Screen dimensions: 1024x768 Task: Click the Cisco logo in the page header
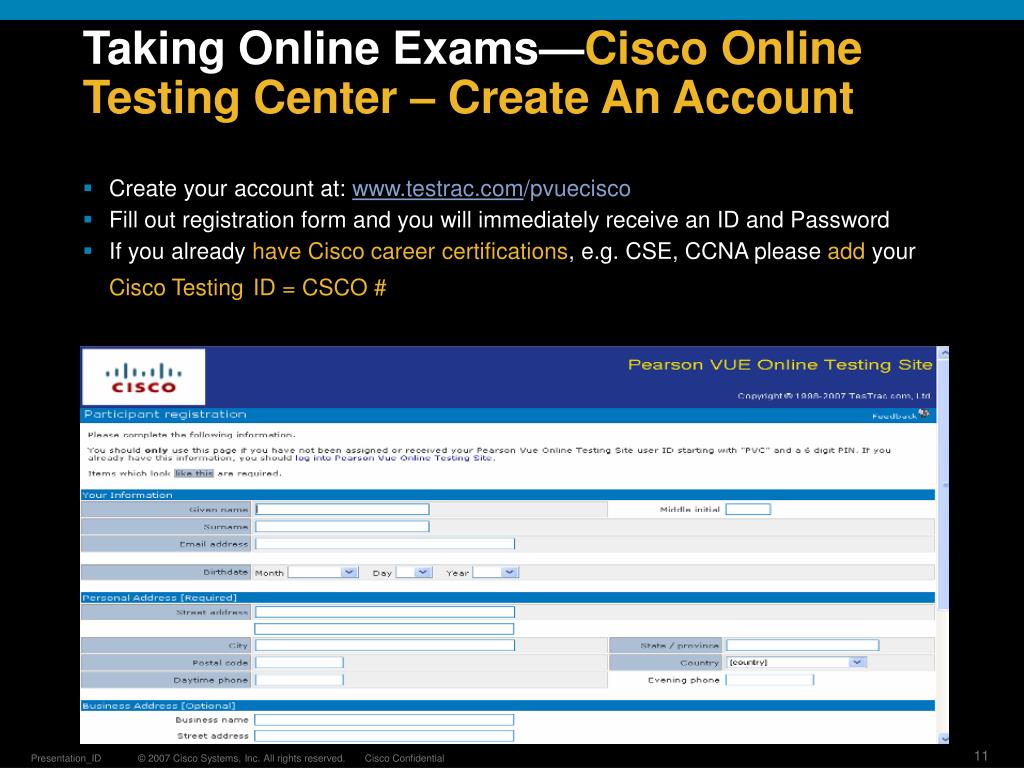(x=143, y=377)
